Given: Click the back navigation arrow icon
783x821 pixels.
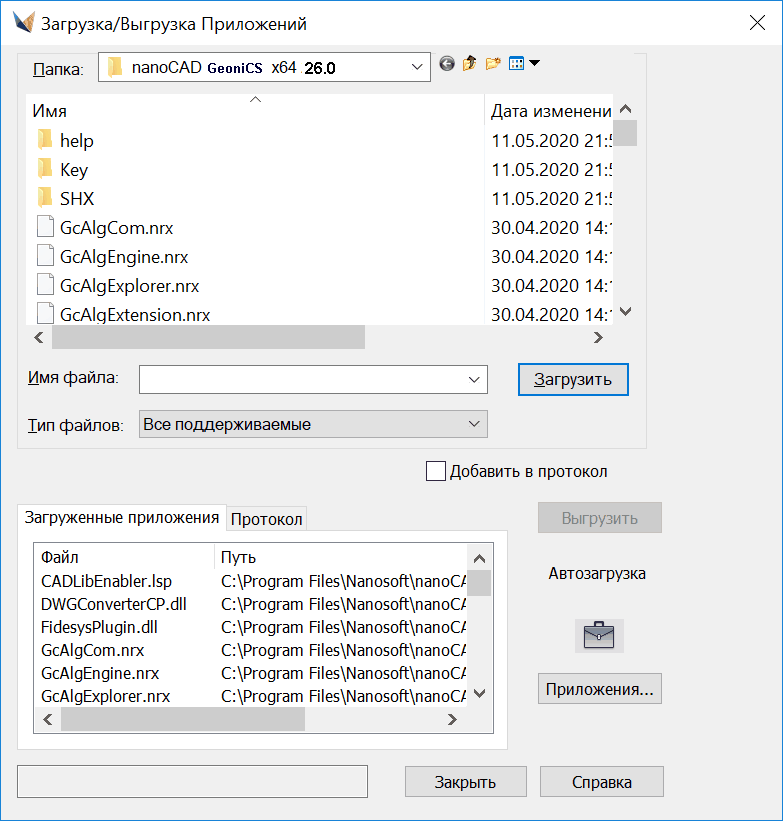Looking at the screenshot, I should click(447, 64).
